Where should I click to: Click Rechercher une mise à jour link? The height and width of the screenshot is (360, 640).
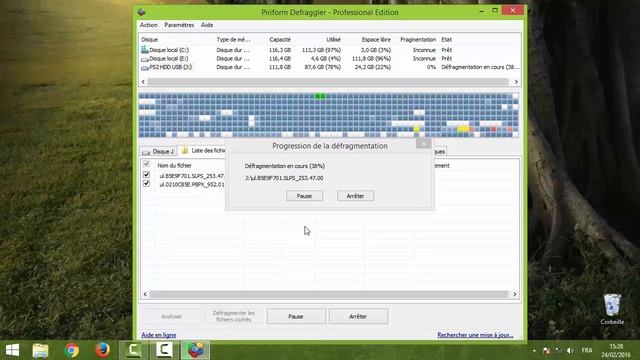click(475, 335)
